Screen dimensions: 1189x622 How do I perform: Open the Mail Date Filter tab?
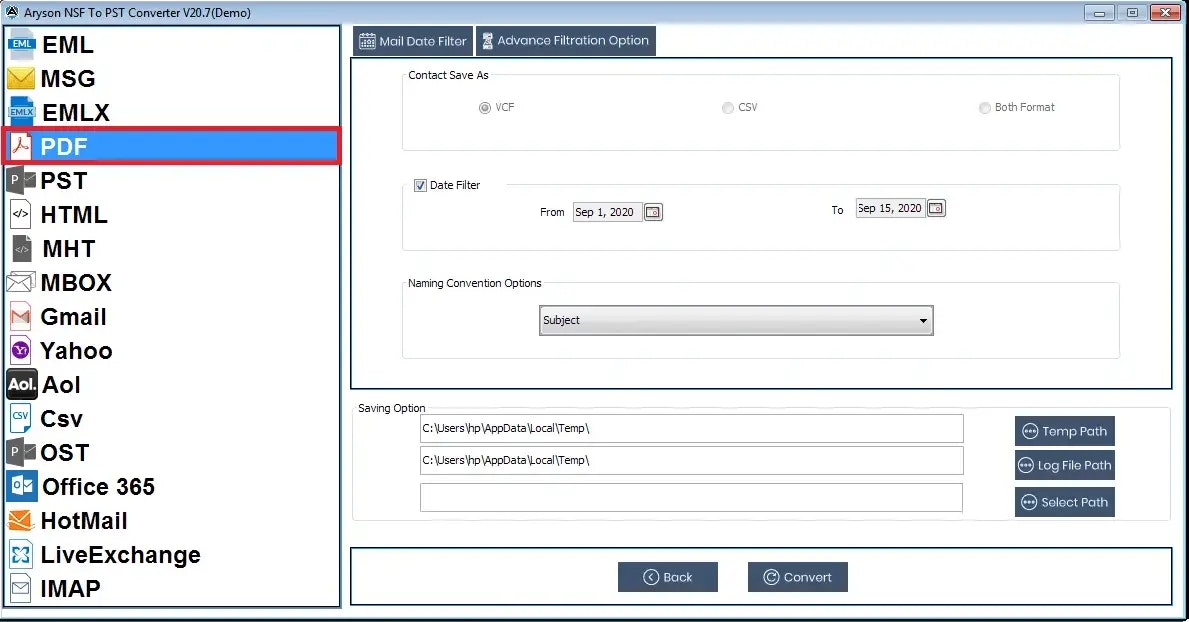coord(413,41)
